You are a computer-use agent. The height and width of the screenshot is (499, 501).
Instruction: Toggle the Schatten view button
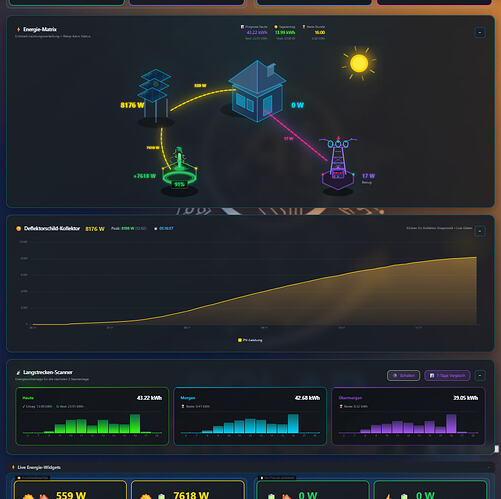click(x=403, y=376)
